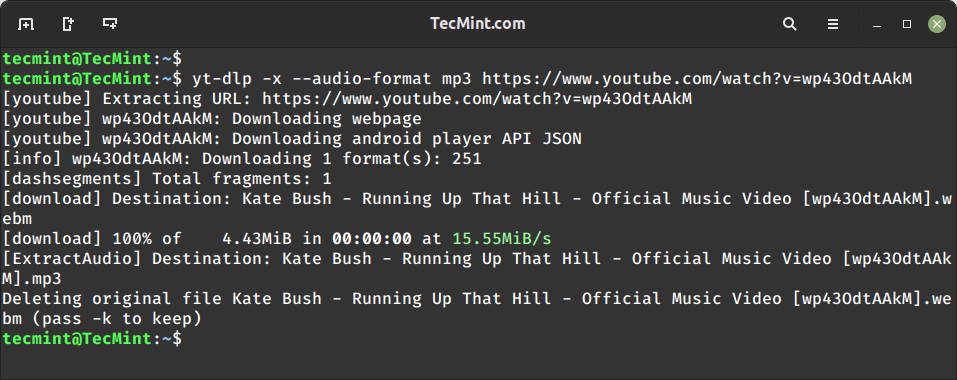957x380 pixels.
Task: Click the Downloading android player API JSON line
Action: point(292,139)
